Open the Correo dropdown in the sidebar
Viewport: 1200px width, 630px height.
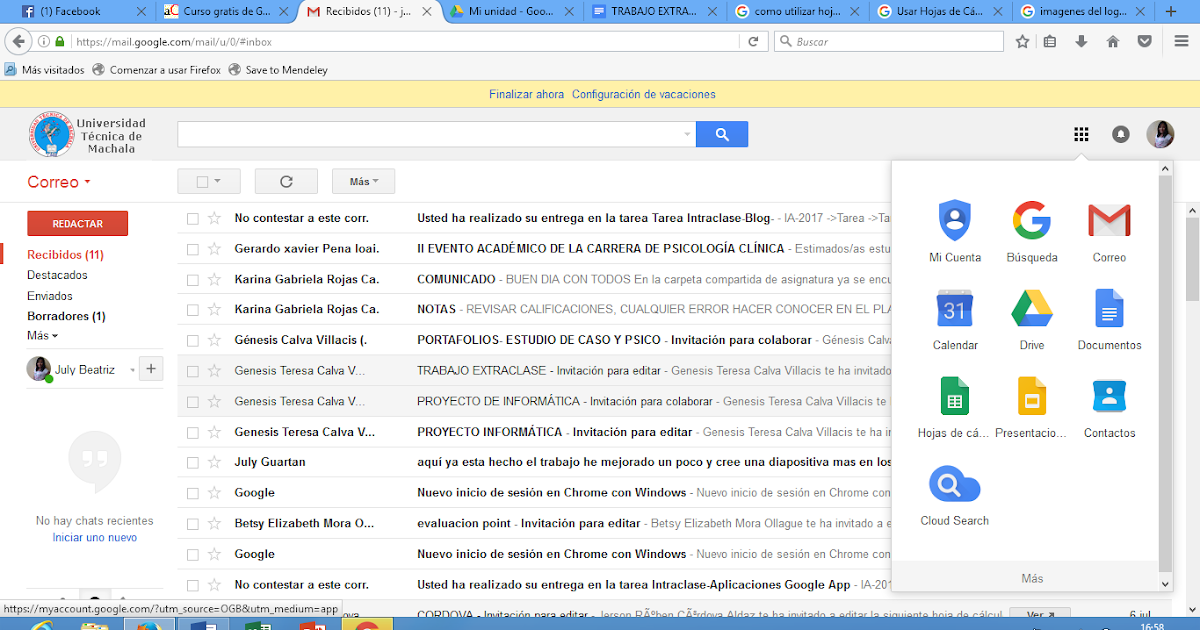[x=58, y=182]
